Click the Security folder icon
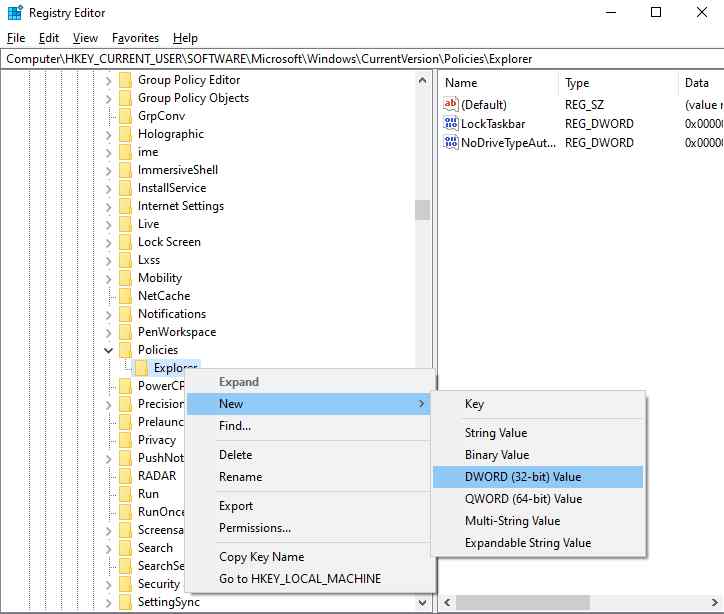 coord(126,584)
